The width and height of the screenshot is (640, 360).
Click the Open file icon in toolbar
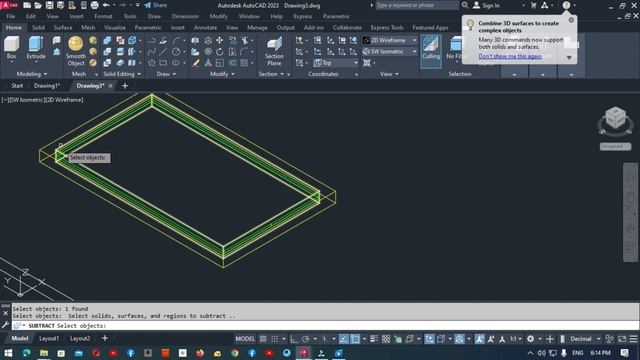(x=38, y=5)
